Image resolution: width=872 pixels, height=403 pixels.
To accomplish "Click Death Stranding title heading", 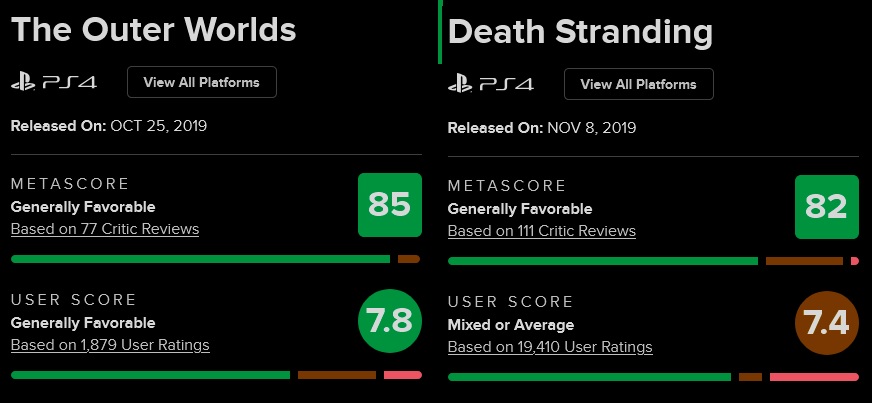I will (x=580, y=32).
